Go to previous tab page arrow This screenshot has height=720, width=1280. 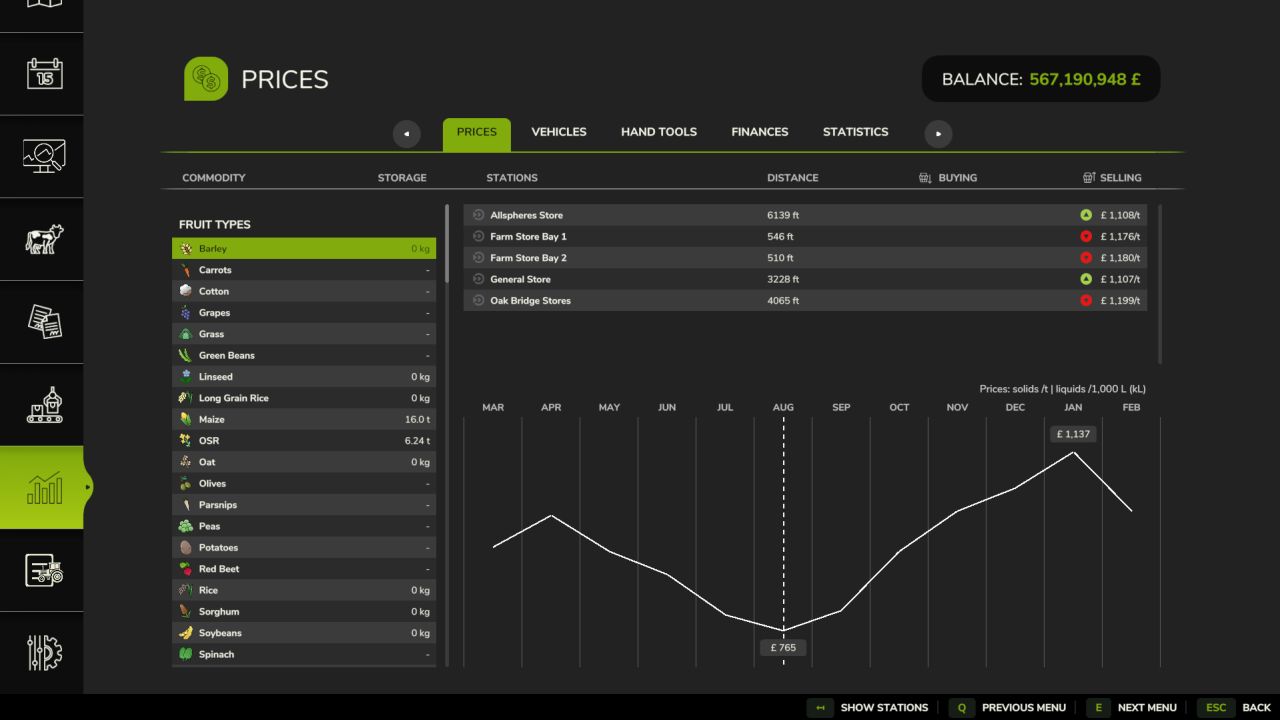pyautogui.click(x=407, y=133)
